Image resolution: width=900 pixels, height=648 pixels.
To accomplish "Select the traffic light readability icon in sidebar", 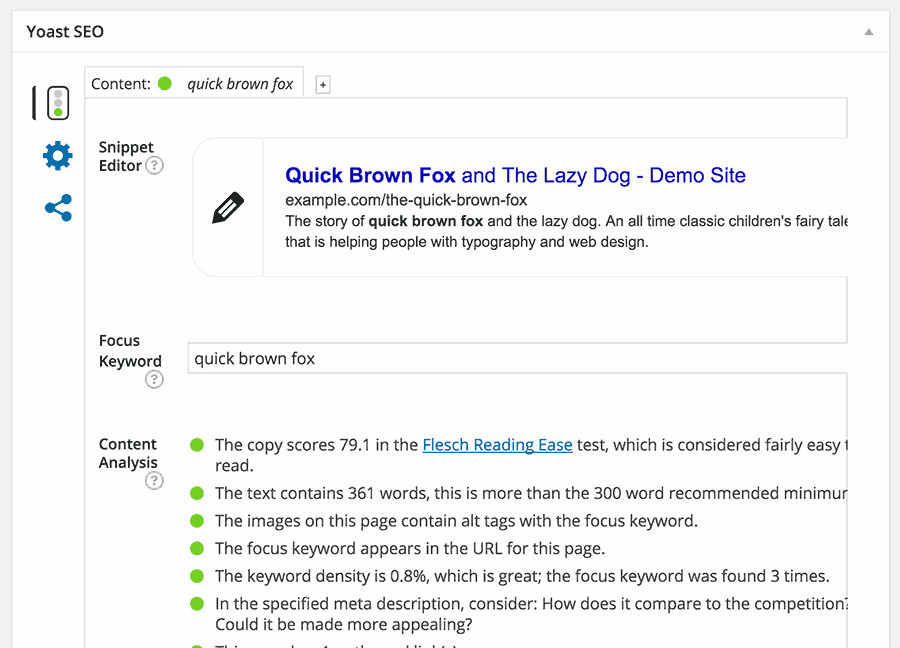I will coord(57,102).
